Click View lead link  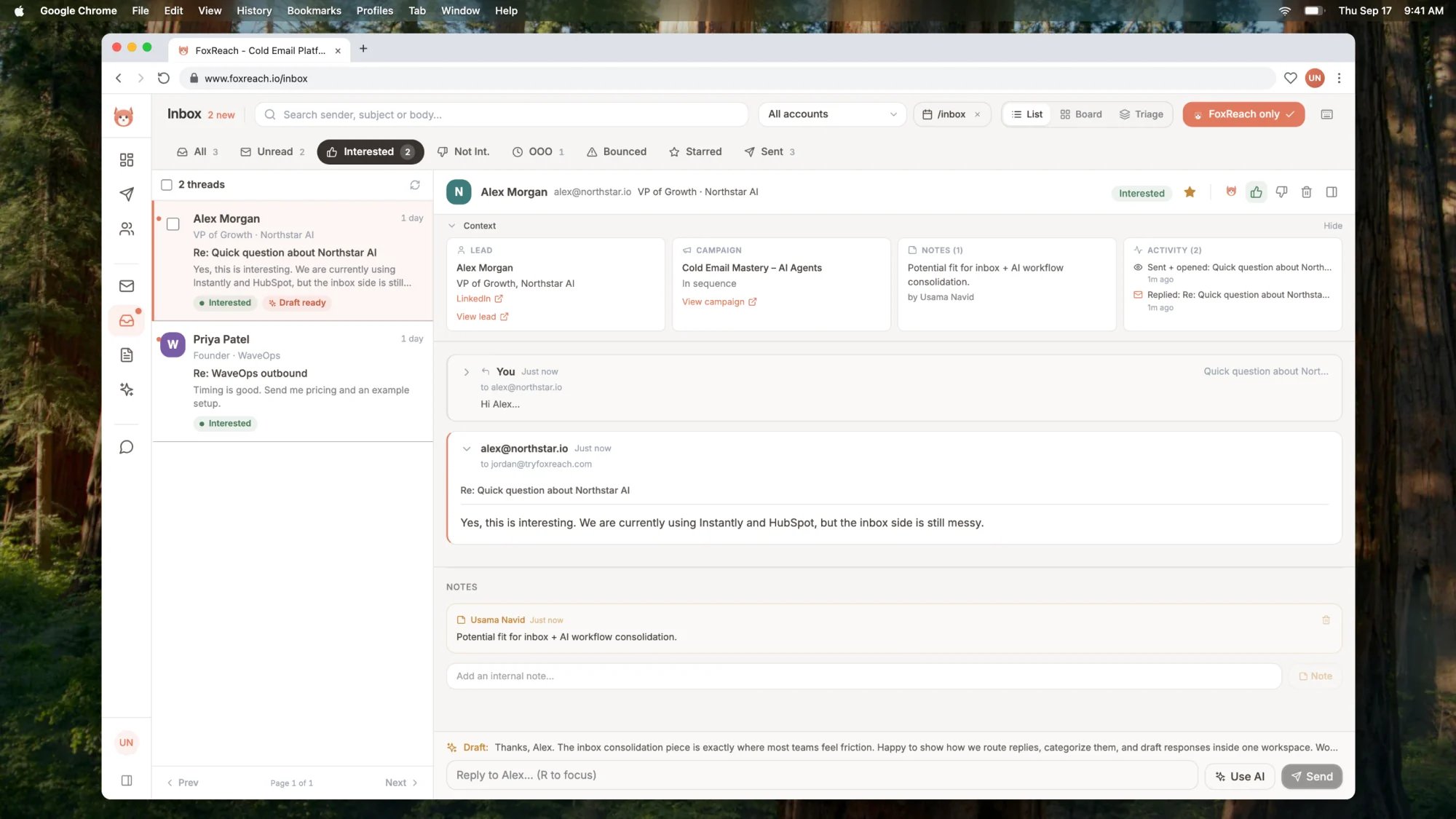(482, 317)
